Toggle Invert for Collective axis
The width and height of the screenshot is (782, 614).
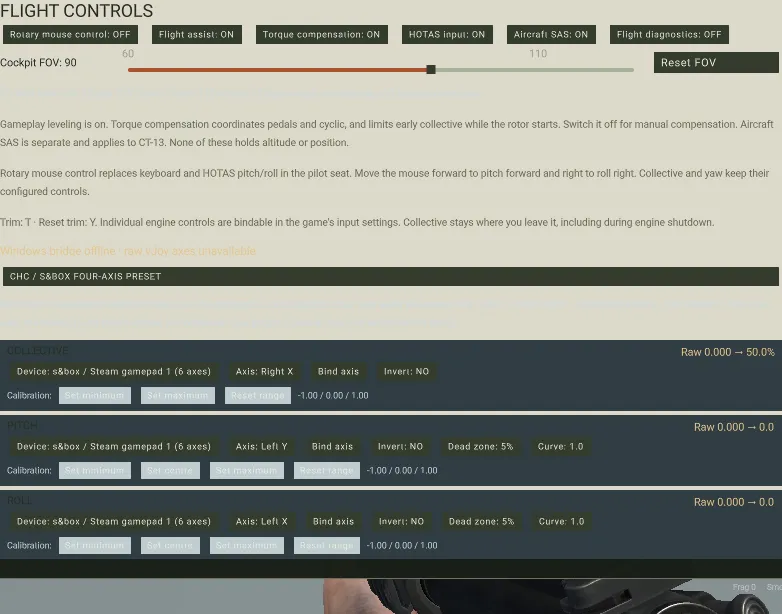pyautogui.click(x=406, y=372)
